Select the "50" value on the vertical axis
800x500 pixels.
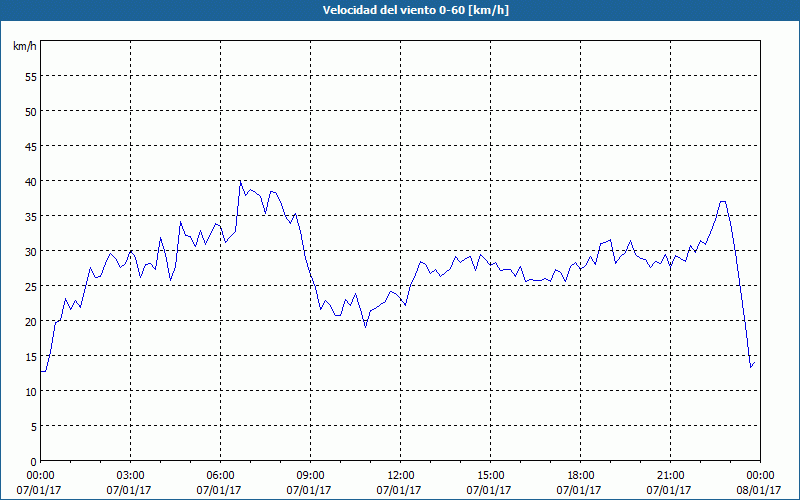click(x=31, y=112)
